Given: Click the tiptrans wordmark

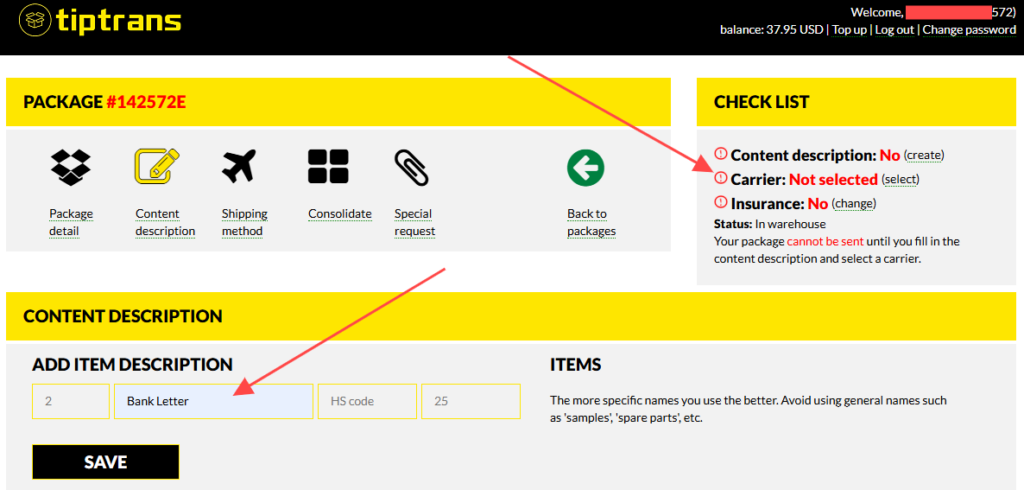Looking at the screenshot, I should click(x=119, y=22).
